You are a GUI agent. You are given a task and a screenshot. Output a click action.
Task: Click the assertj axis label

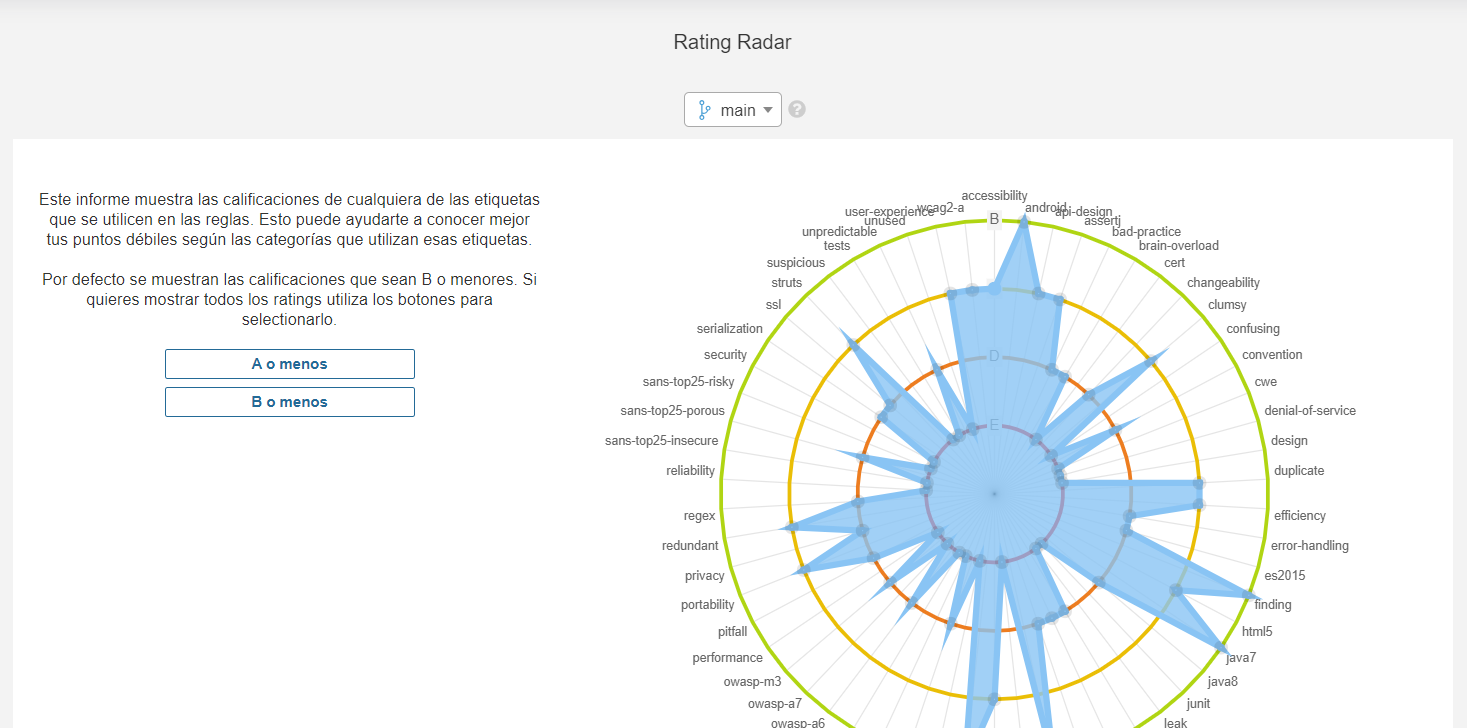[1103, 221]
